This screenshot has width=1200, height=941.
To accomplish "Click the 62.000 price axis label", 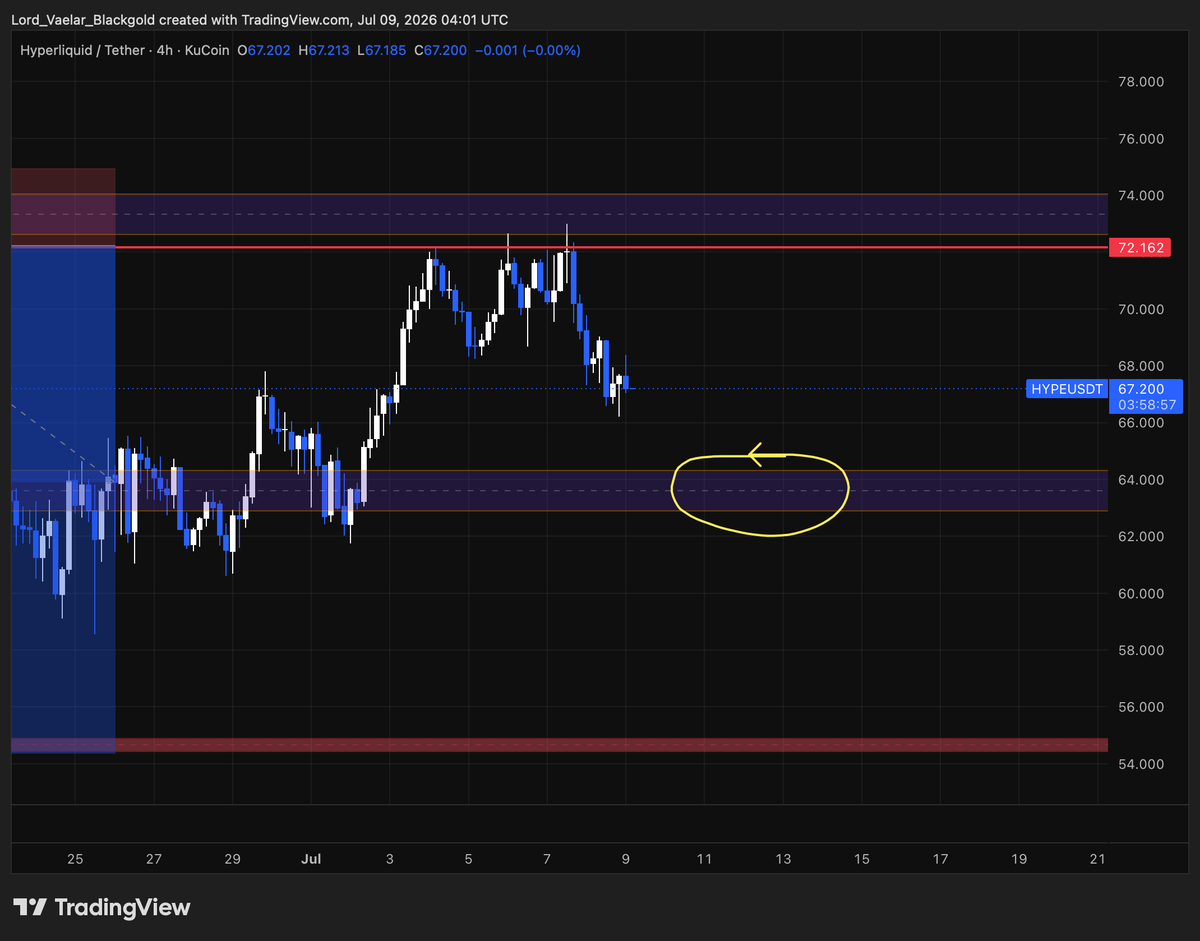I will (x=1140, y=537).
